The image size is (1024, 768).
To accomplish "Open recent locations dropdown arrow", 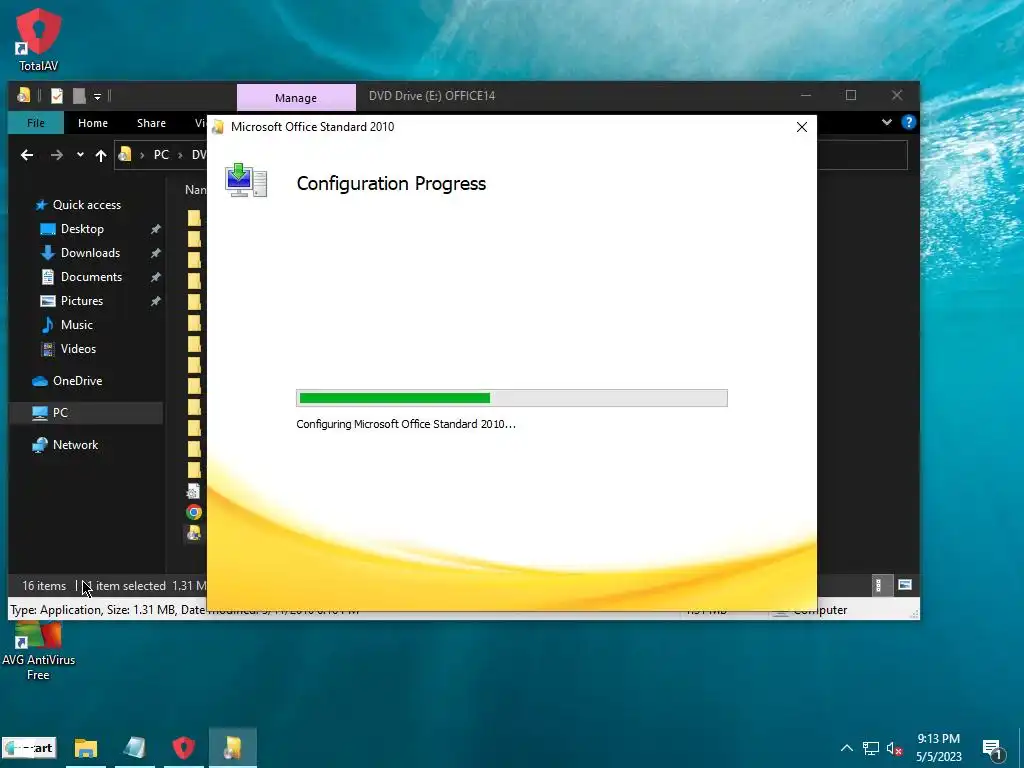I will 80,155.
